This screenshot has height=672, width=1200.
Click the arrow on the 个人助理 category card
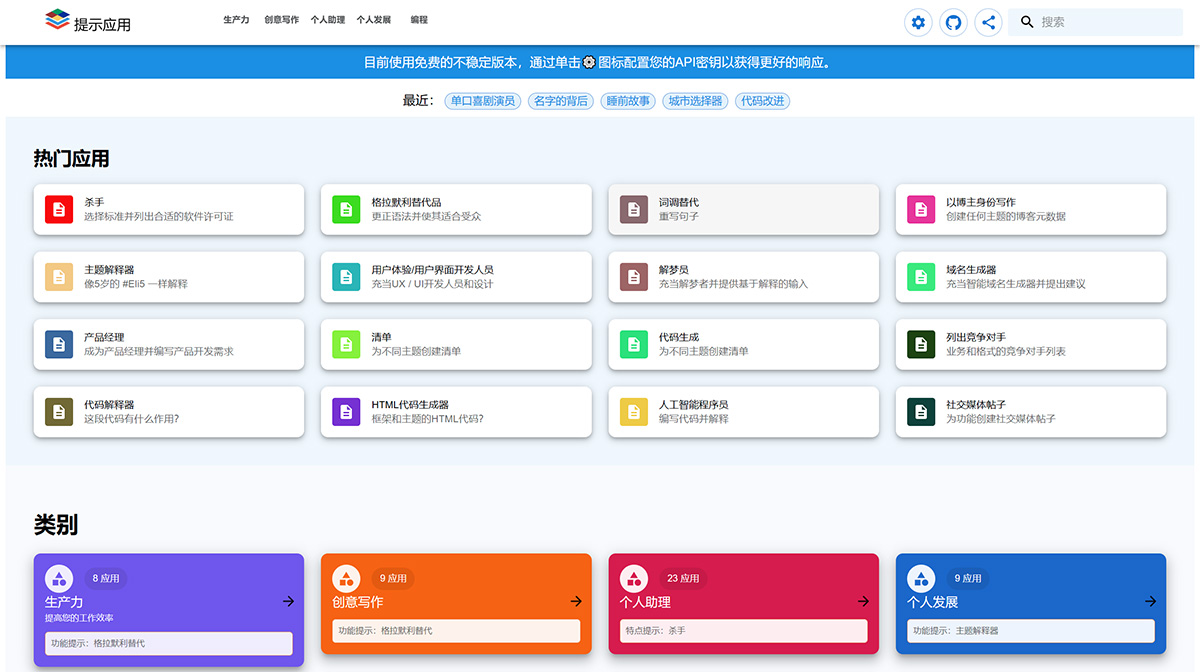pos(862,601)
